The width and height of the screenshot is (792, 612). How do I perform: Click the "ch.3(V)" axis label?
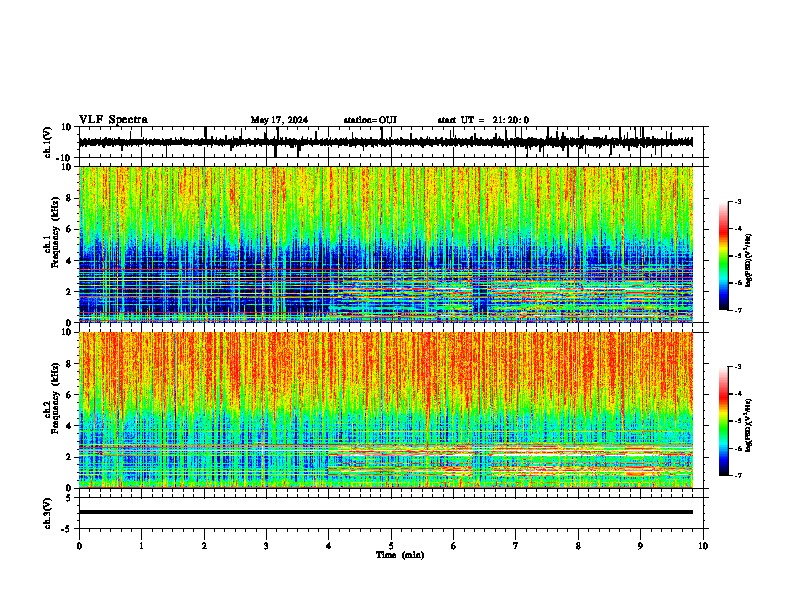[47, 513]
